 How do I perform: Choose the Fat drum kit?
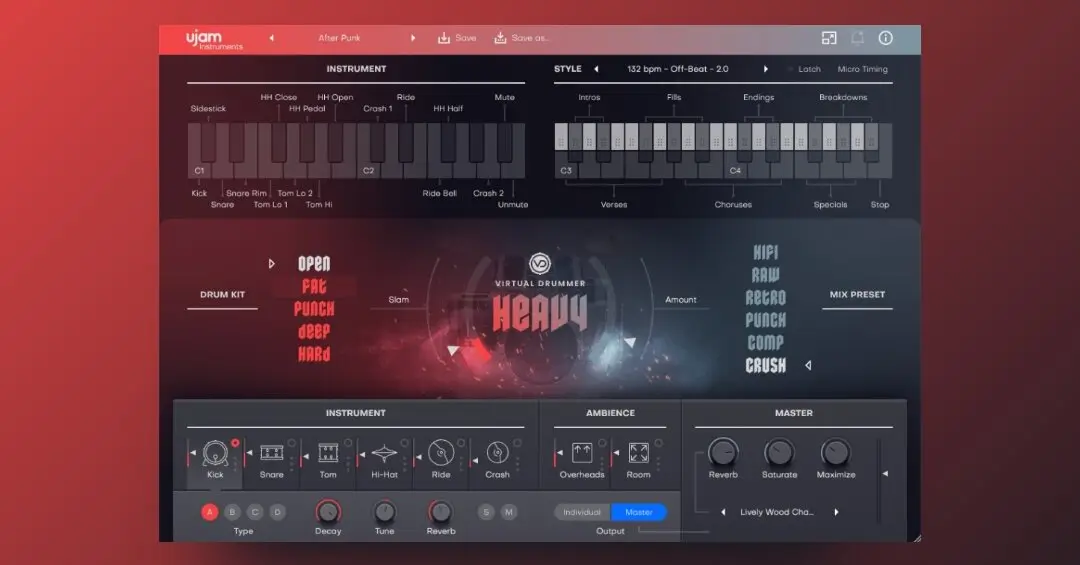[x=314, y=286]
